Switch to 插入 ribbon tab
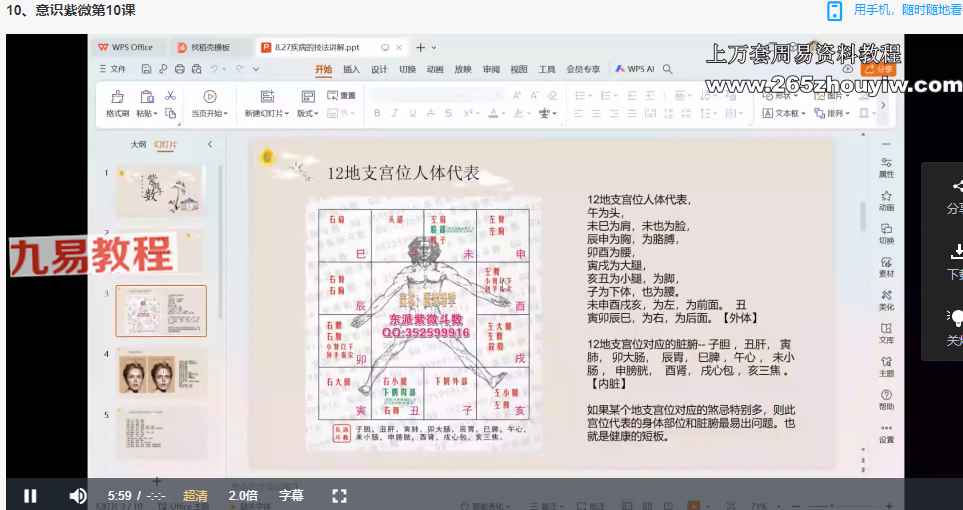 coord(351,69)
